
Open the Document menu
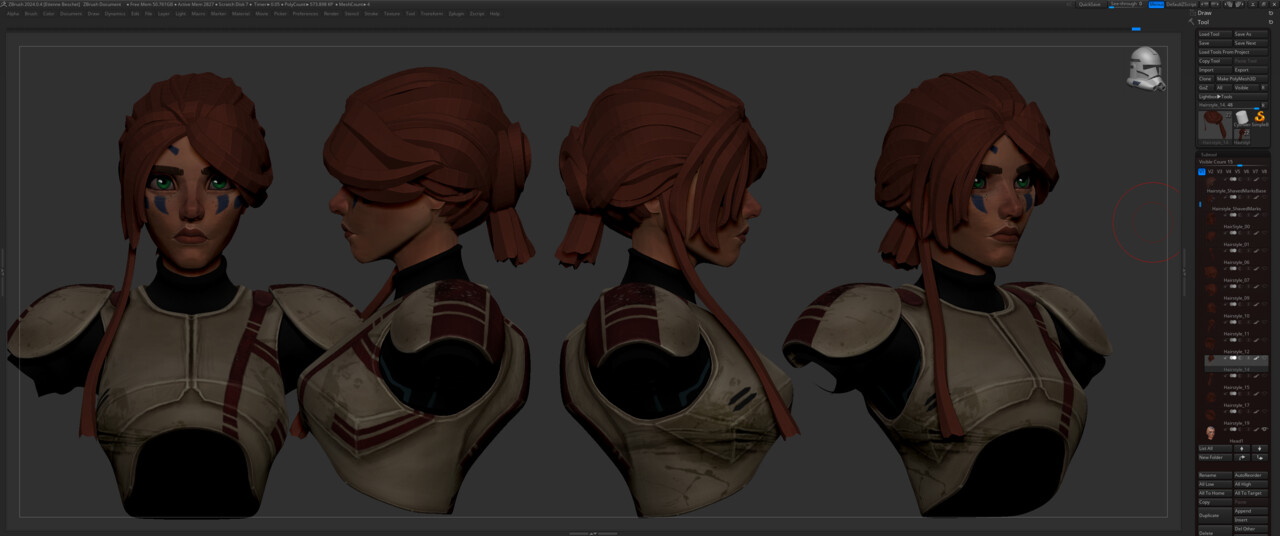71,14
